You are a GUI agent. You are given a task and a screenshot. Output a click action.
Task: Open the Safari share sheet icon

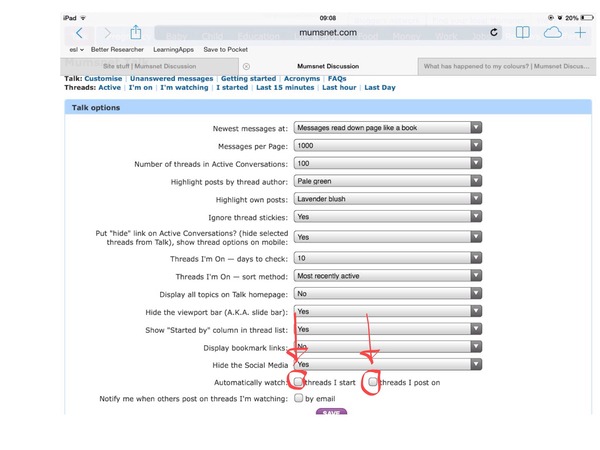pos(135,32)
